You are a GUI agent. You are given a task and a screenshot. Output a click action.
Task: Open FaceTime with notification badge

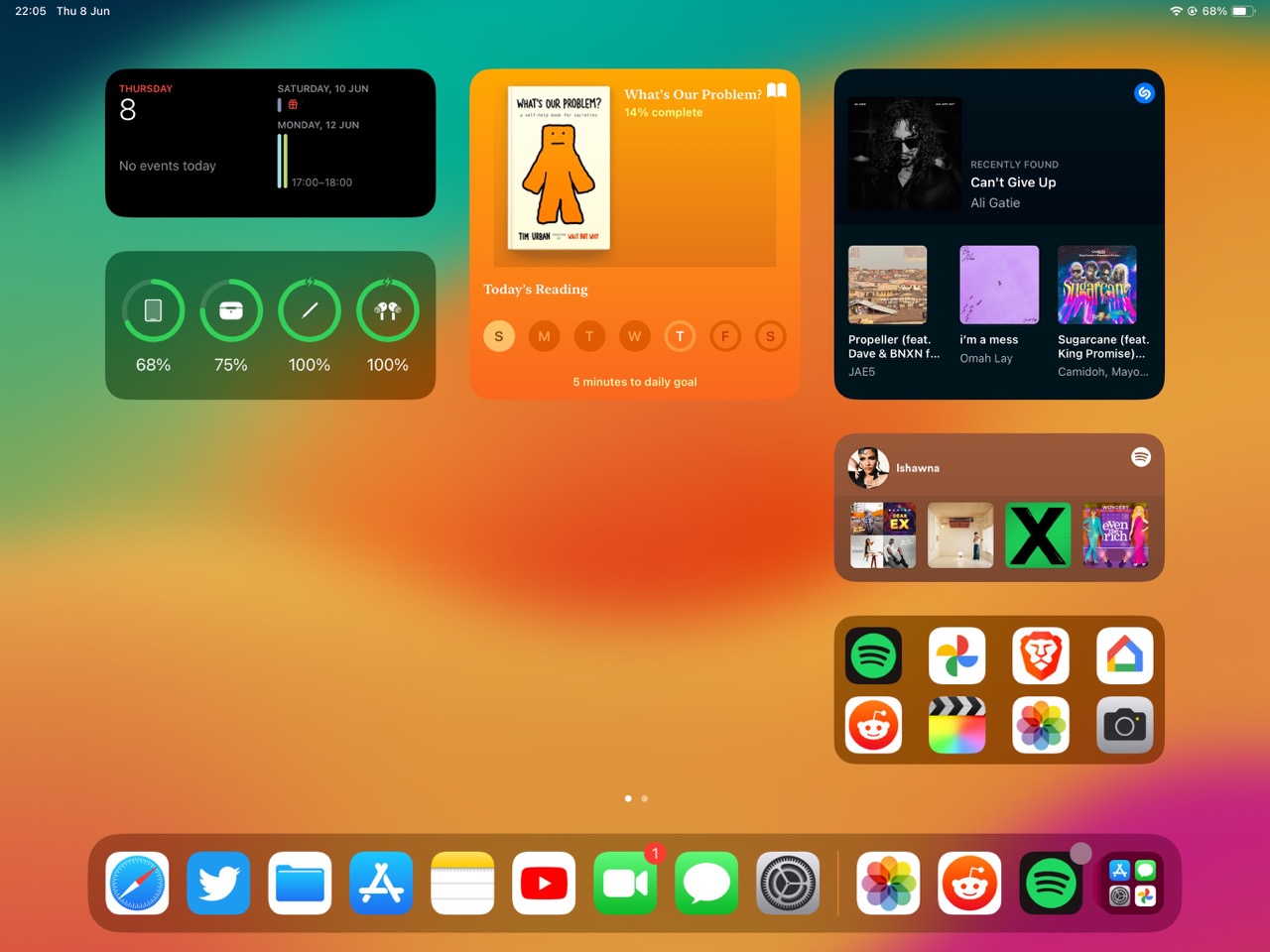625,883
